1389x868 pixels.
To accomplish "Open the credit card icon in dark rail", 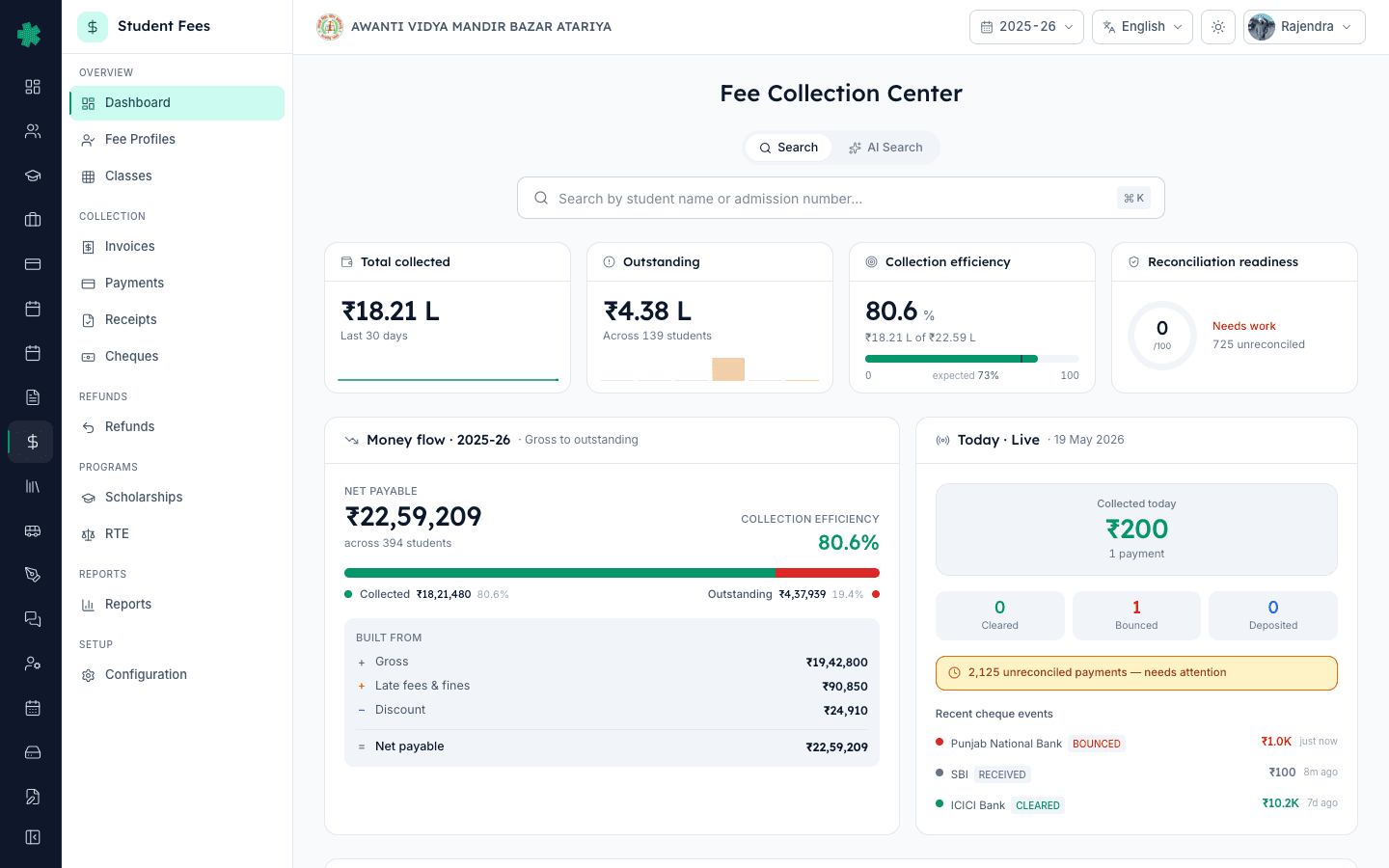I will [33, 264].
